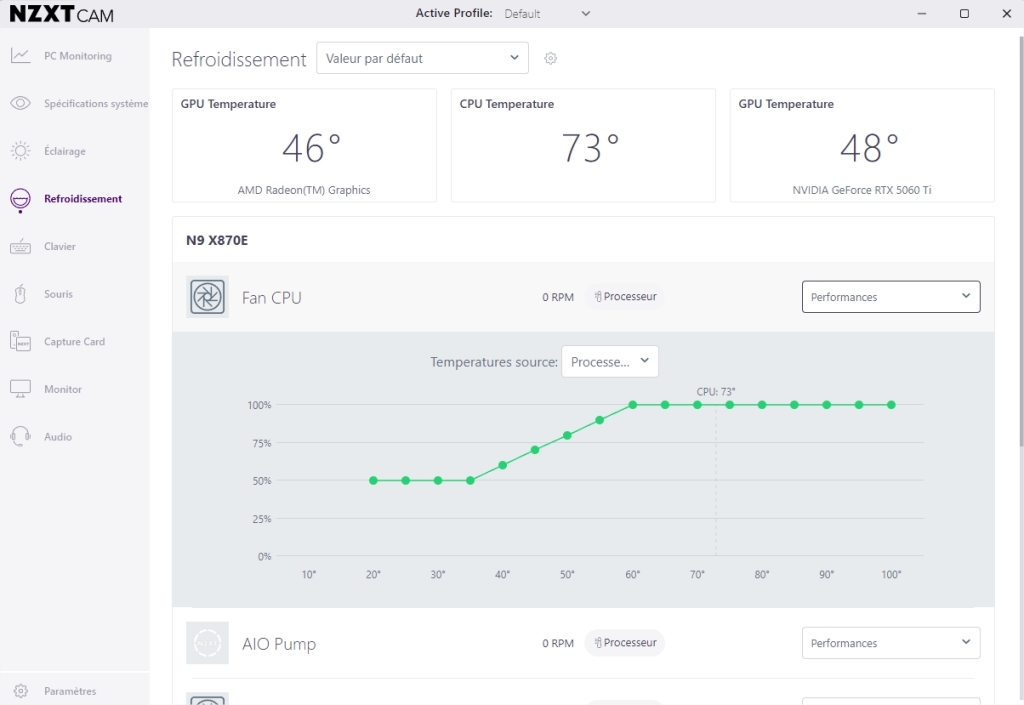Image resolution: width=1024 pixels, height=705 pixels.
Task: Open the Souris section
Action: 58,294
